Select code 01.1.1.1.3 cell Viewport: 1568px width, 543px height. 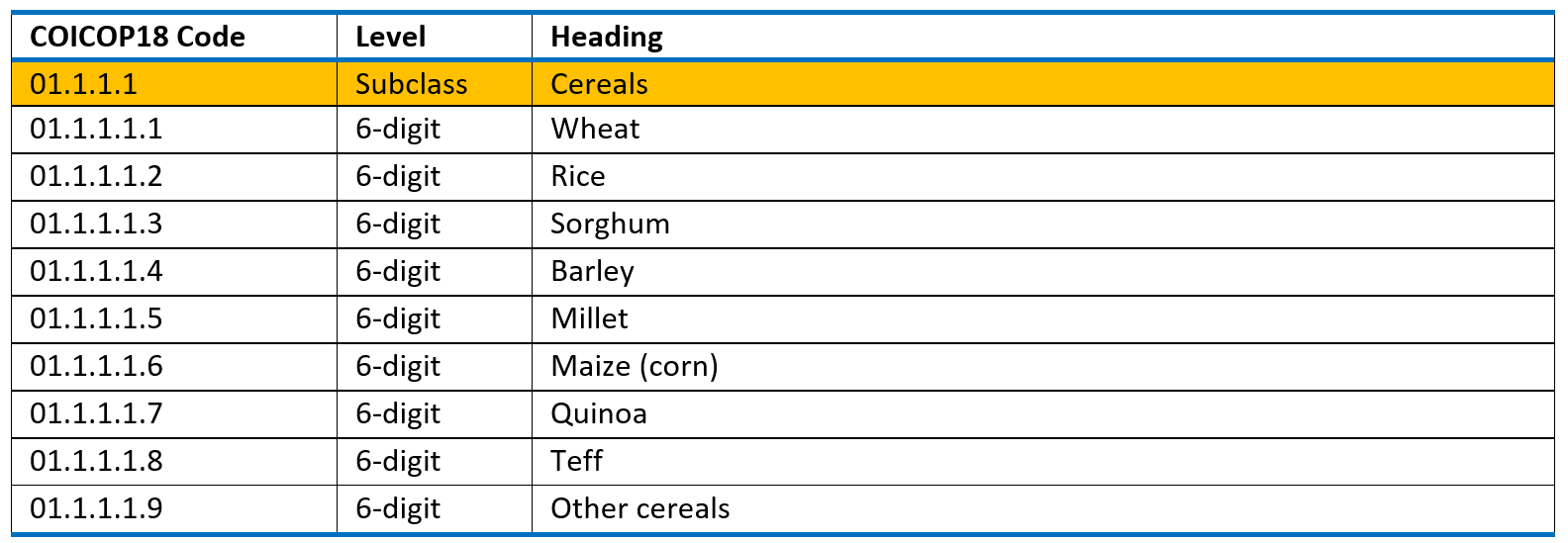(x=174, y=225)
